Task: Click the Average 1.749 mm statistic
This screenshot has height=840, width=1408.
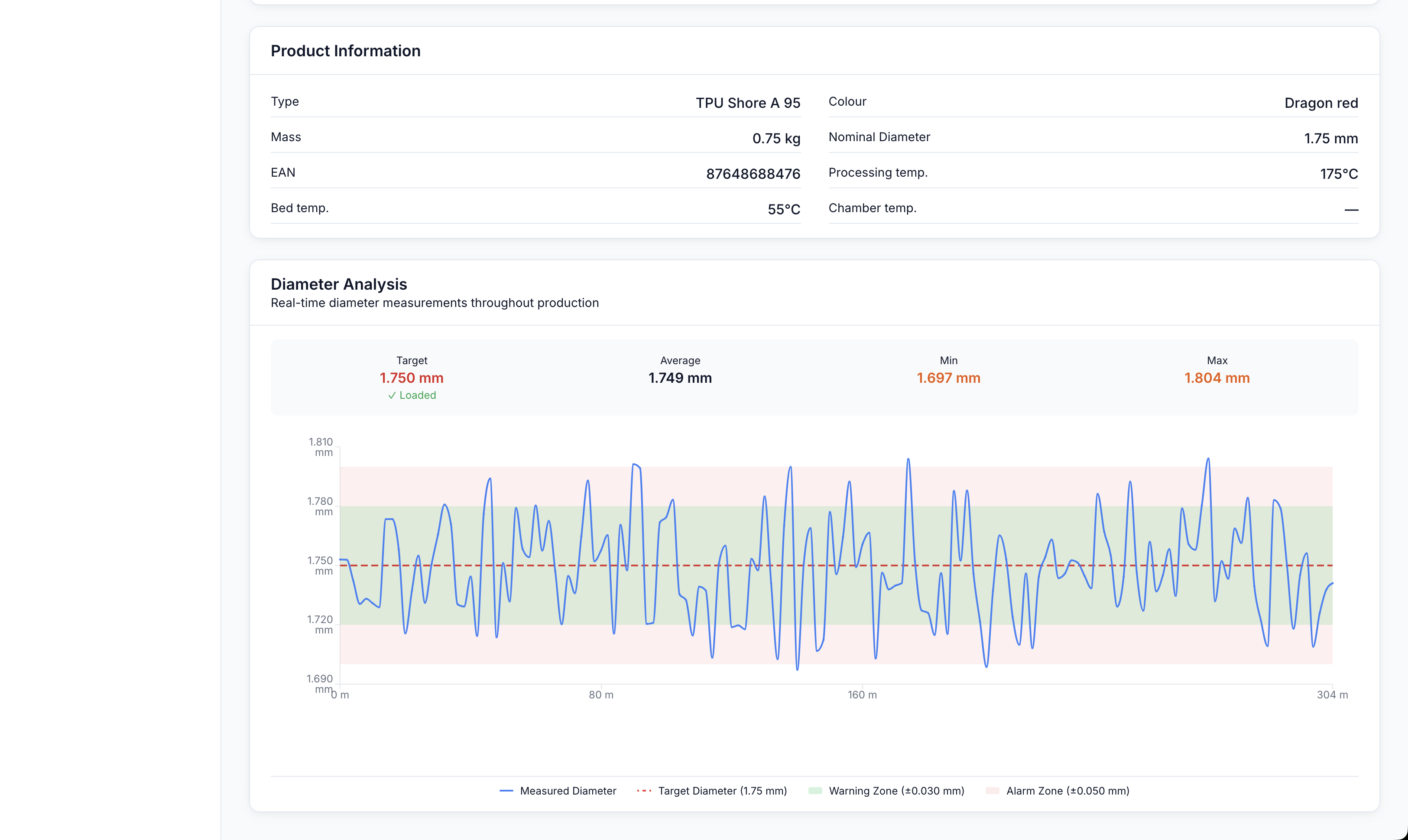Action: tap(680, 378)
